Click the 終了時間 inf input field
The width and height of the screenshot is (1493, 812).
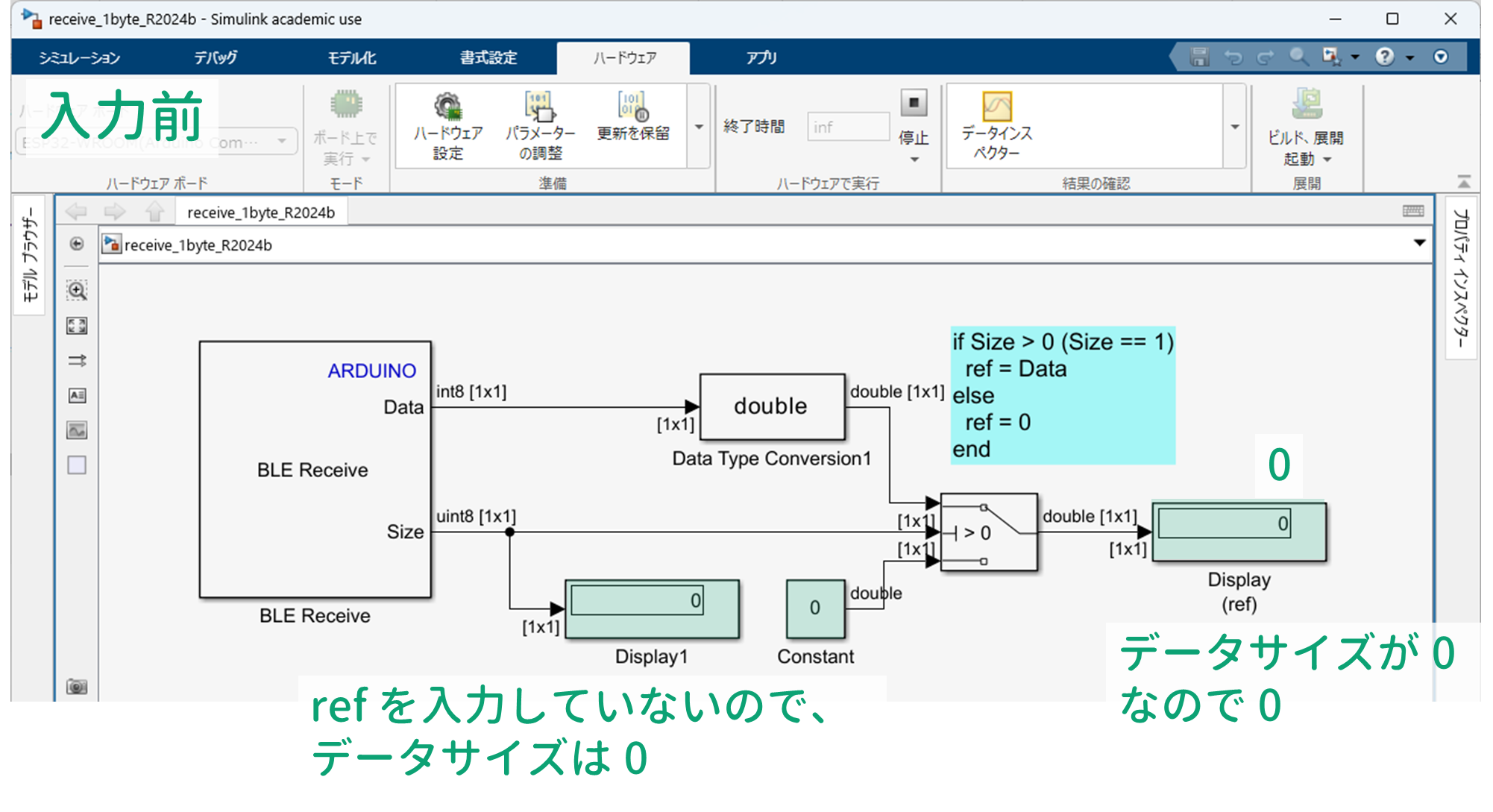(847, 127)
